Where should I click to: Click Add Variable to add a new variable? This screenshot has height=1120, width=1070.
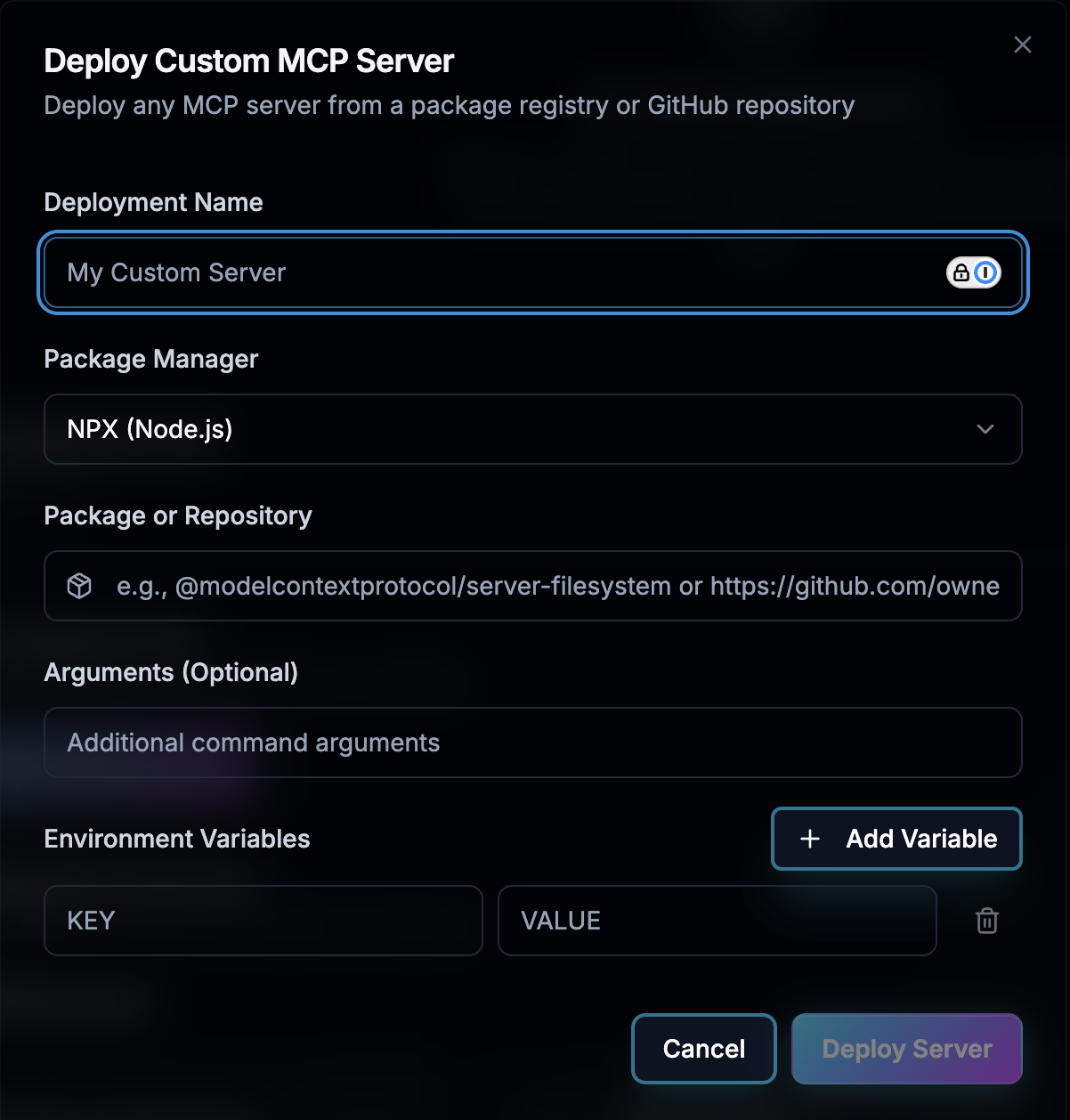(x=896, y=838)
